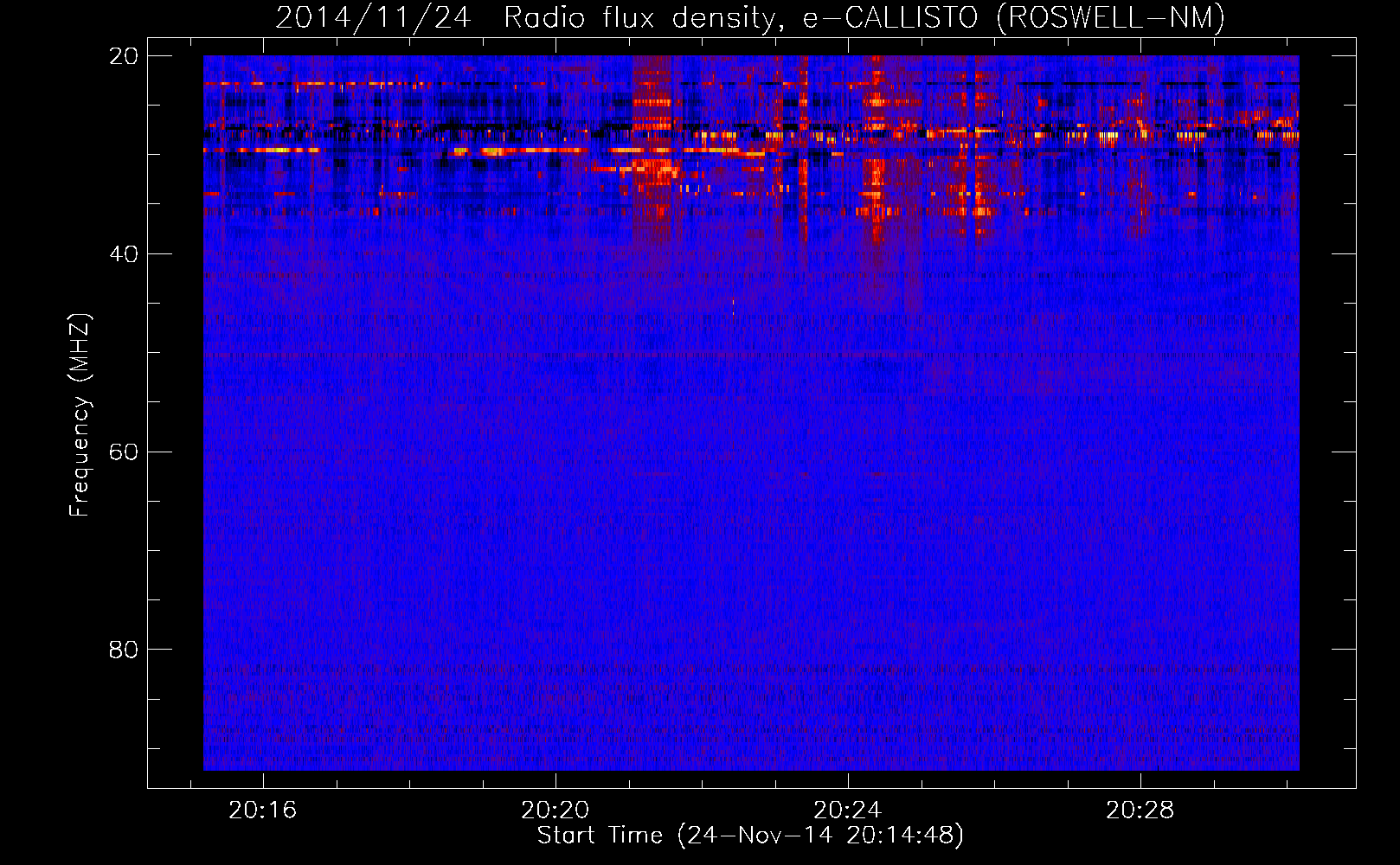Click the spectrogram plot area
Viewport: 1400px width, 865px height.
tap(751, 413)
